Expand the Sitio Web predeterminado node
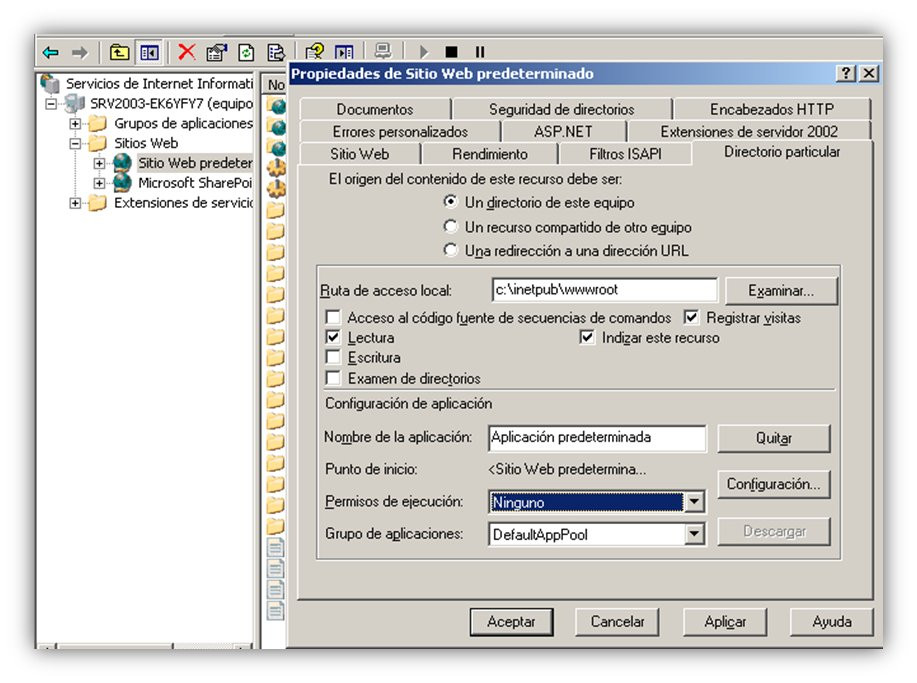917x683 pixels. (x=99, y=164)
